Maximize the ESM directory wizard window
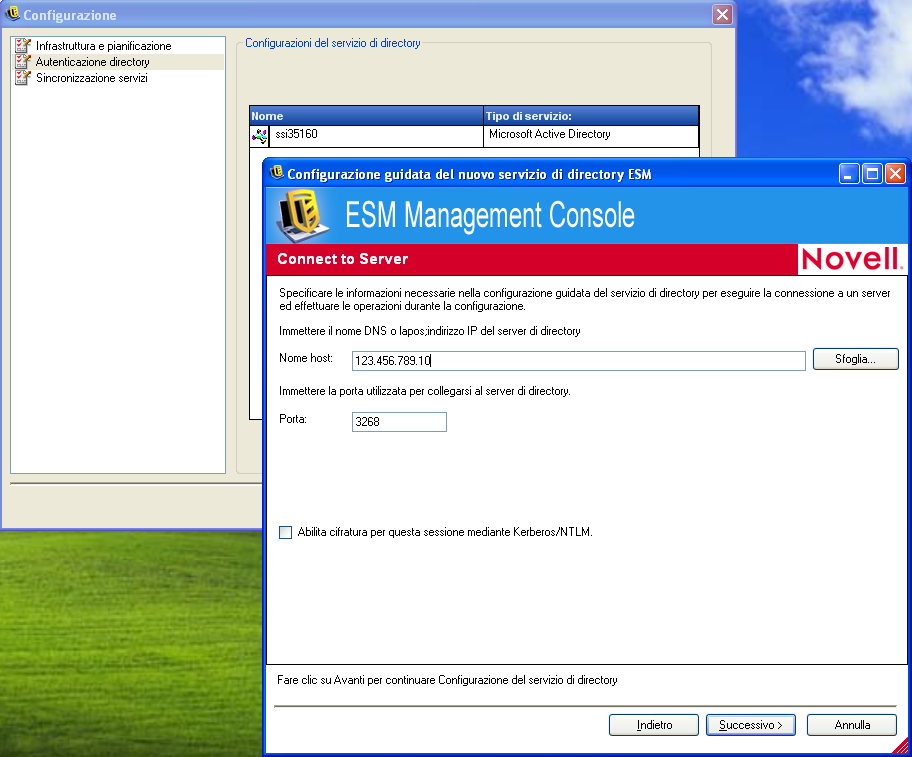The width and height of the screenshot is (912, 757). point(872,173)
